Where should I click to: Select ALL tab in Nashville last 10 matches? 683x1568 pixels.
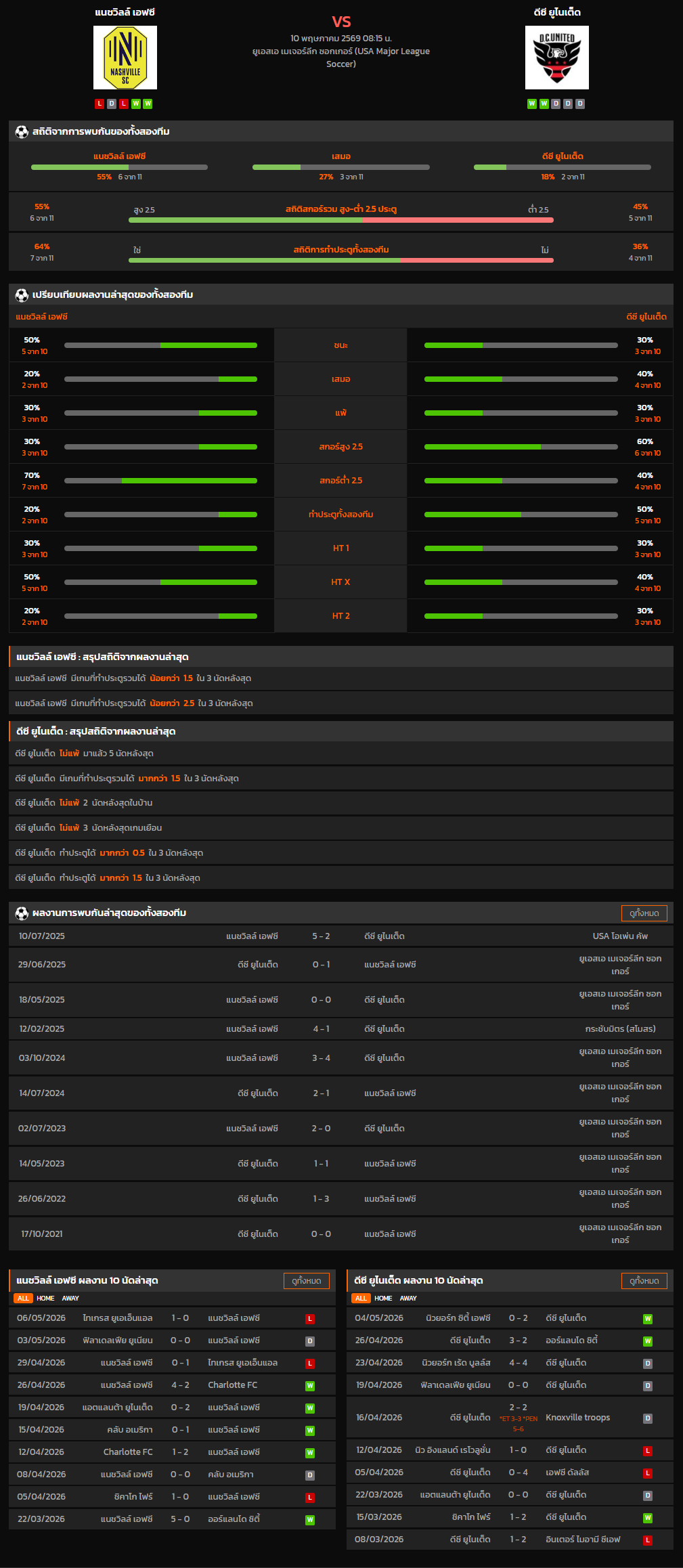pyautogui.click(x=23, y=1299)
